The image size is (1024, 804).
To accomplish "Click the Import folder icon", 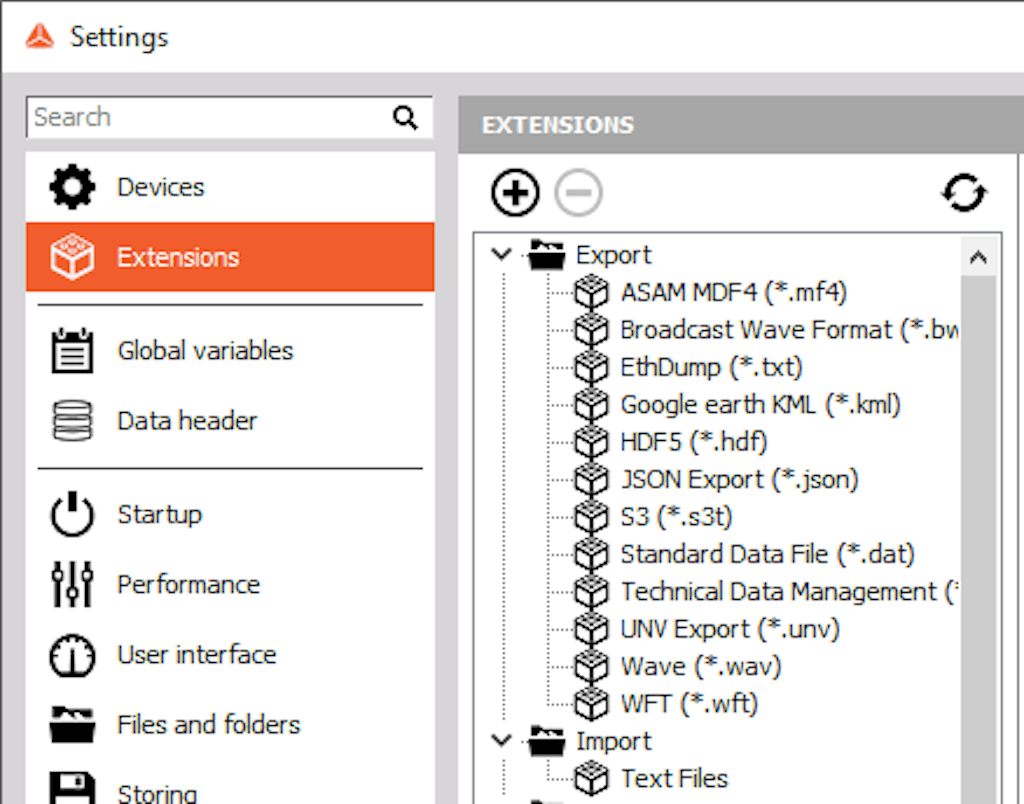I will pos(547,741).
